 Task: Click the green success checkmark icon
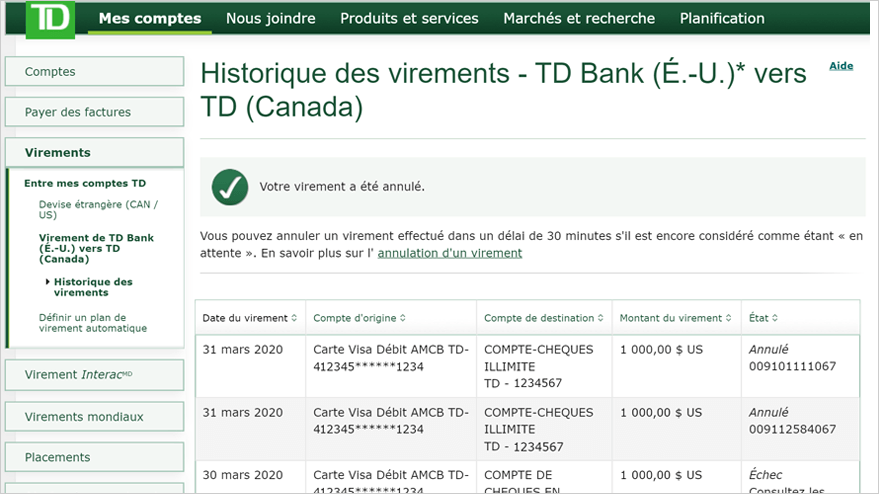click(x=230, y=186)
